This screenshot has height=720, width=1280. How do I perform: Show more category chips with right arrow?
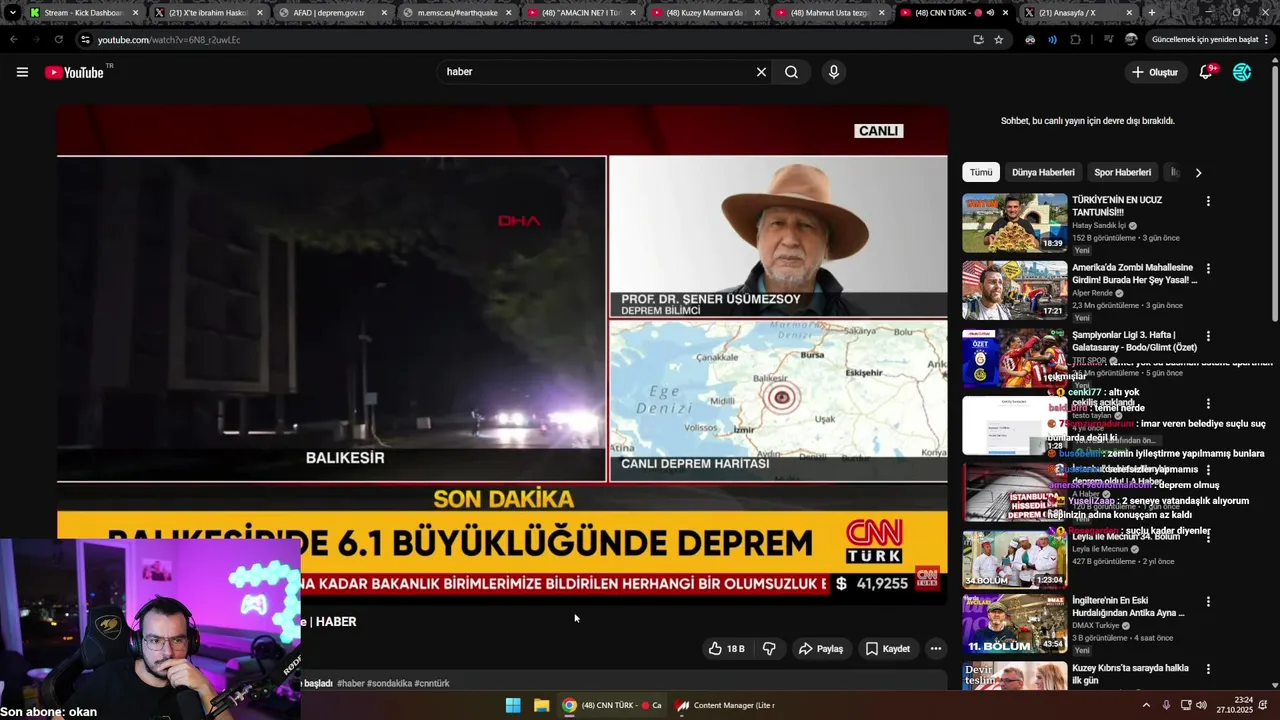tap(1198, 172)
